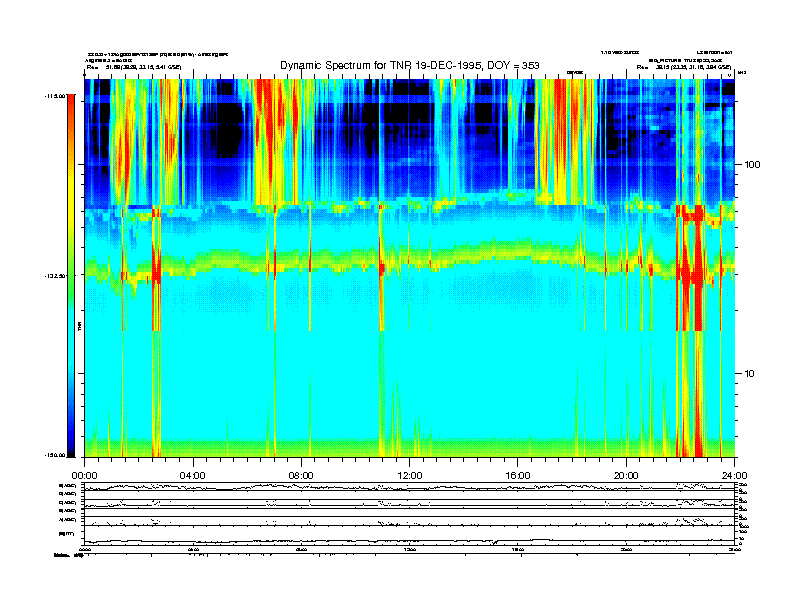The height and width of the screenshot is (612, 792).
Task: Click the 12:00 time axis label
Action: 410,475
